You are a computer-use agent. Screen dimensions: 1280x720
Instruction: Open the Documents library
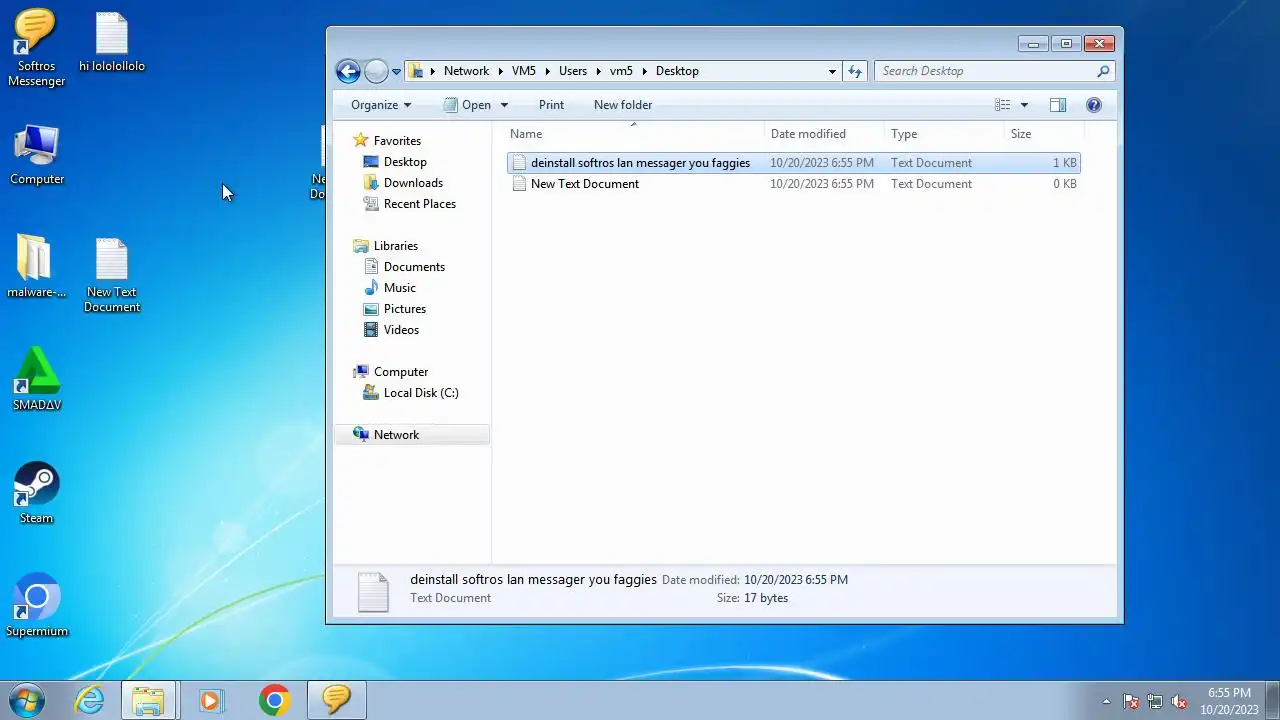coord(414,267)
